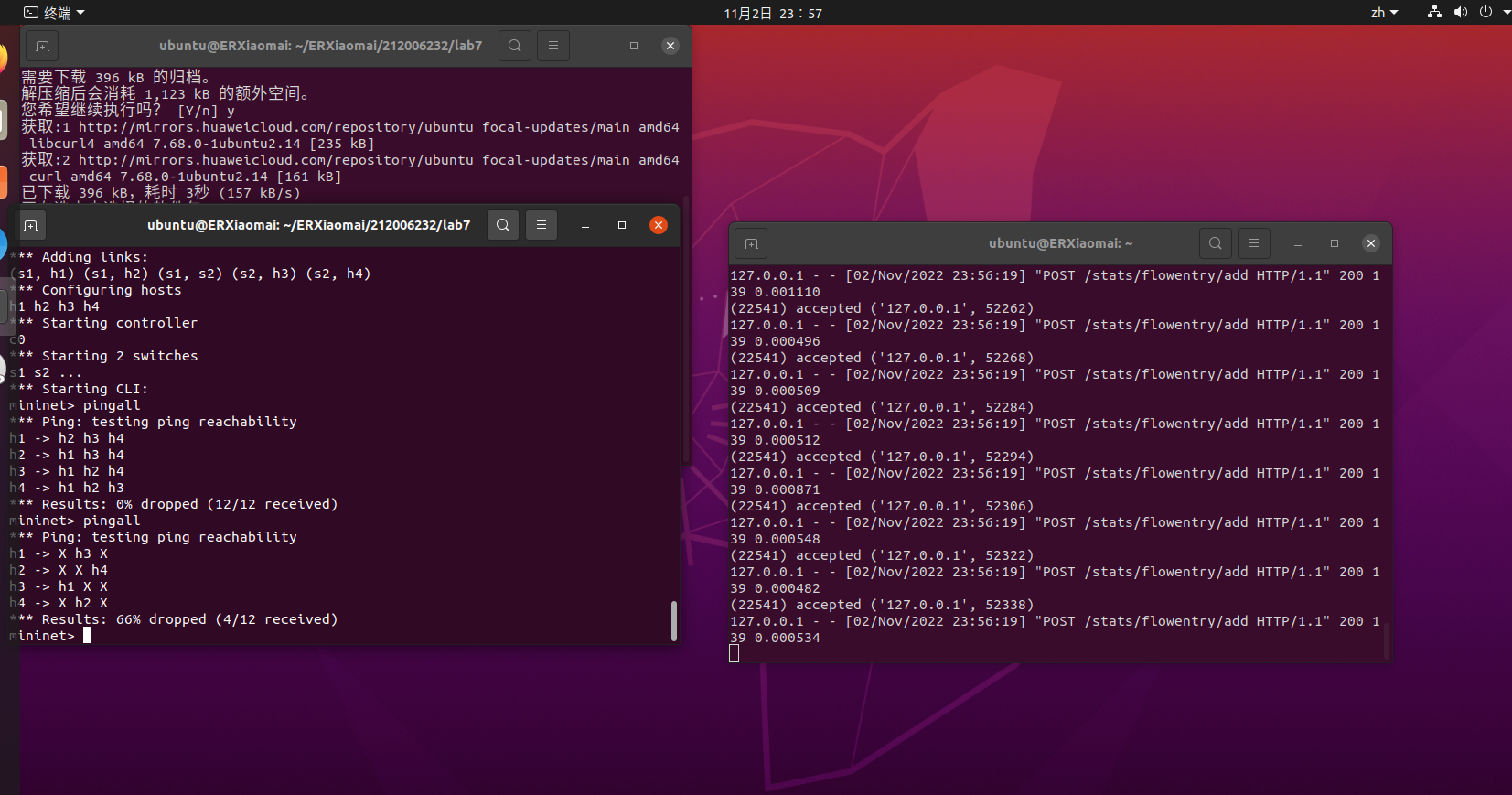Click the 'Configuring hosts' line
The height and width of the screenshot is (795, 1512).
click(96, 290)
